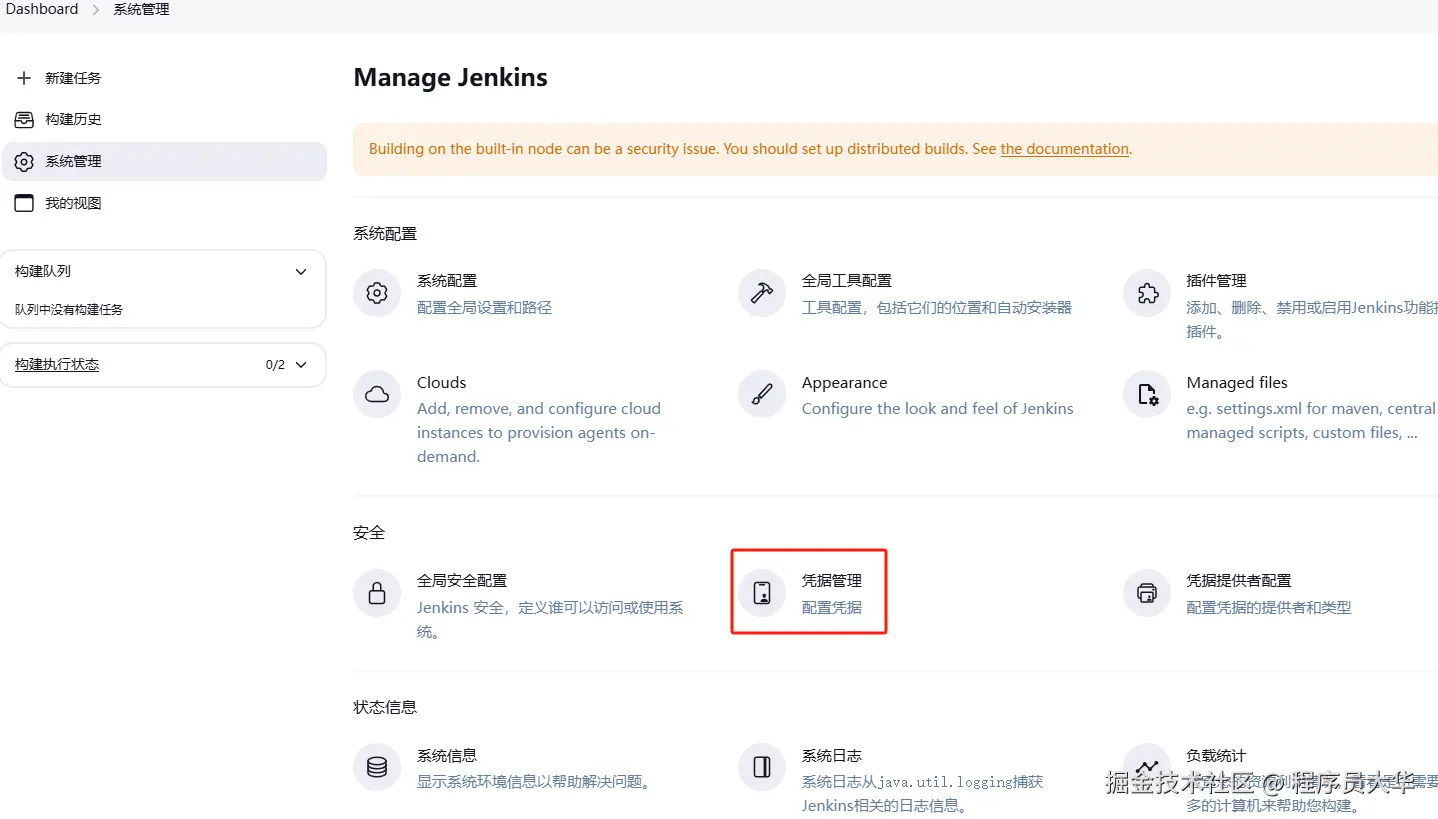Open 系统配置 gear icon

pyautogui.click(x=377, y=294)
